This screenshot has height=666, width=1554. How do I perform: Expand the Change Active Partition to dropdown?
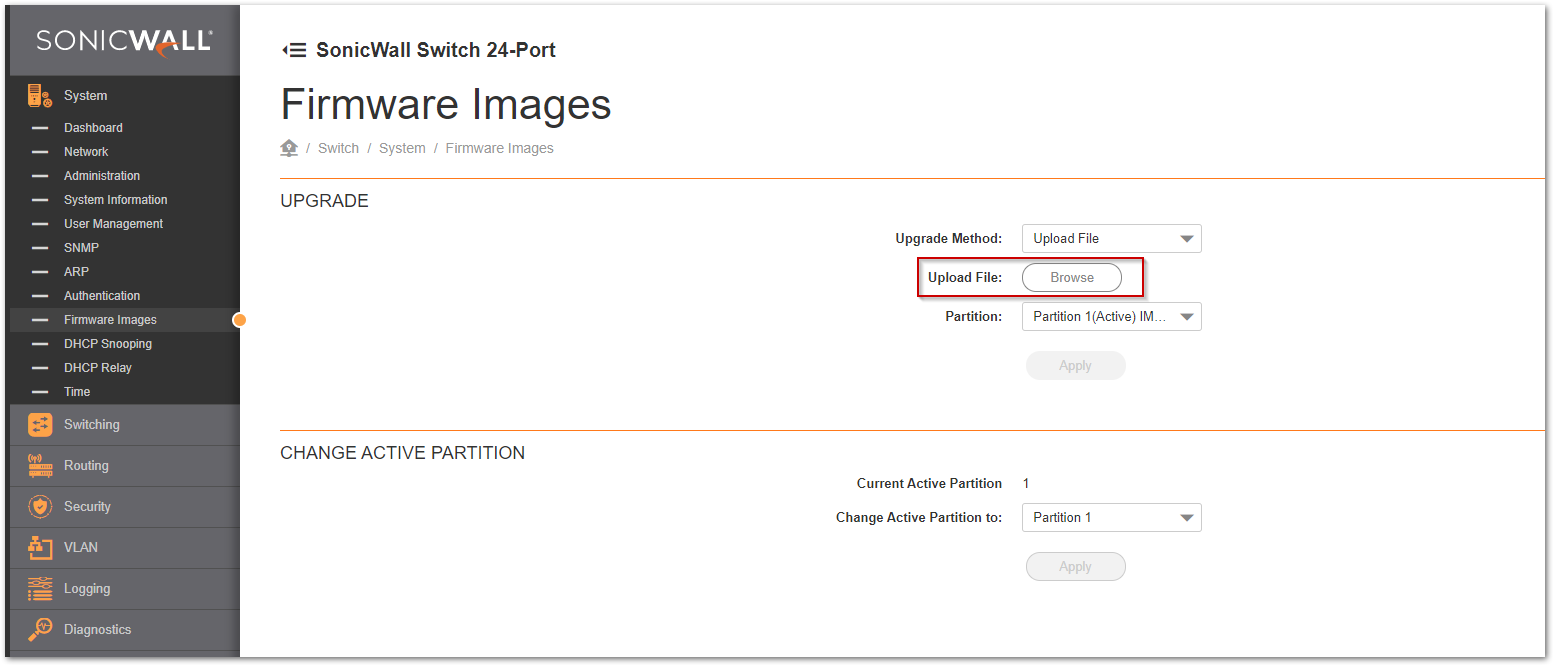click(x=1111, y=518)
